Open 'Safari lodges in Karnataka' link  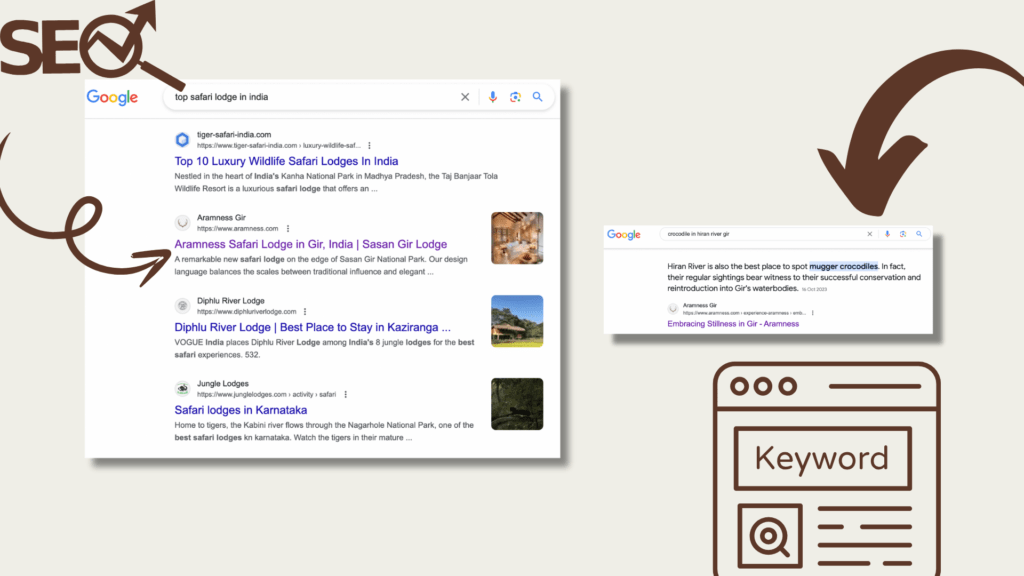pyautogui.click(x=240, y=410)
